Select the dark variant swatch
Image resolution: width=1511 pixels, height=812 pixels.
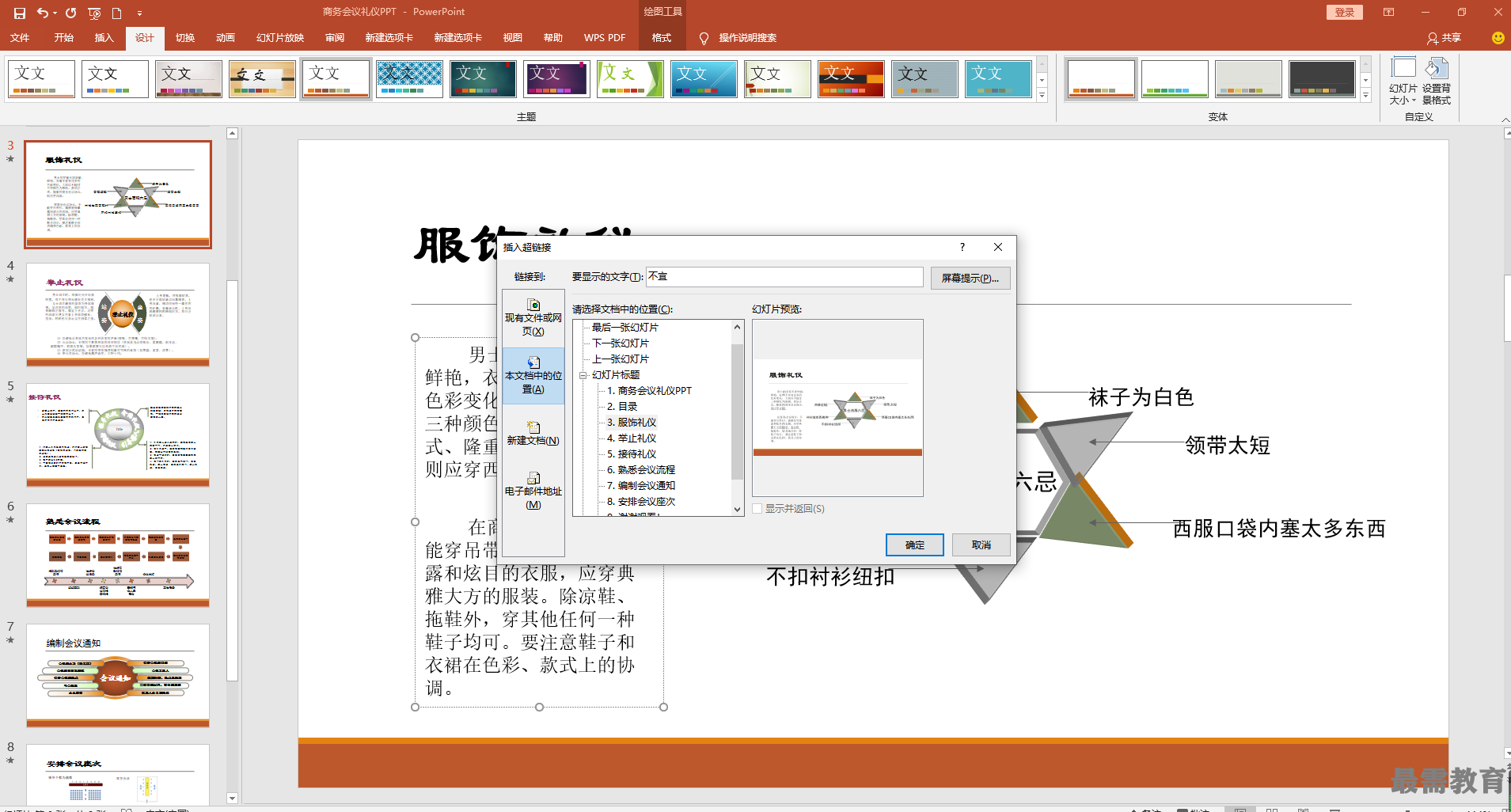coord(1322,79)
